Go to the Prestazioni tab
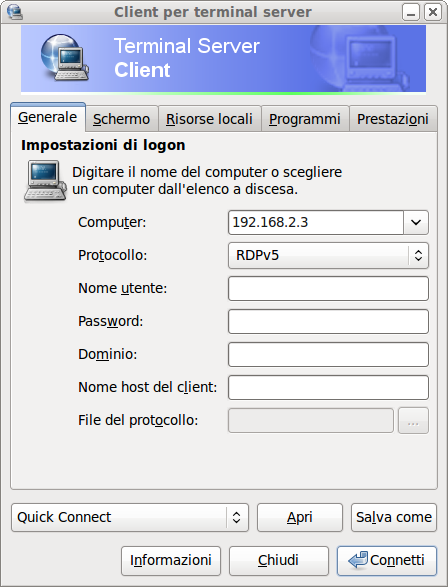 click(x=393, y=119)
